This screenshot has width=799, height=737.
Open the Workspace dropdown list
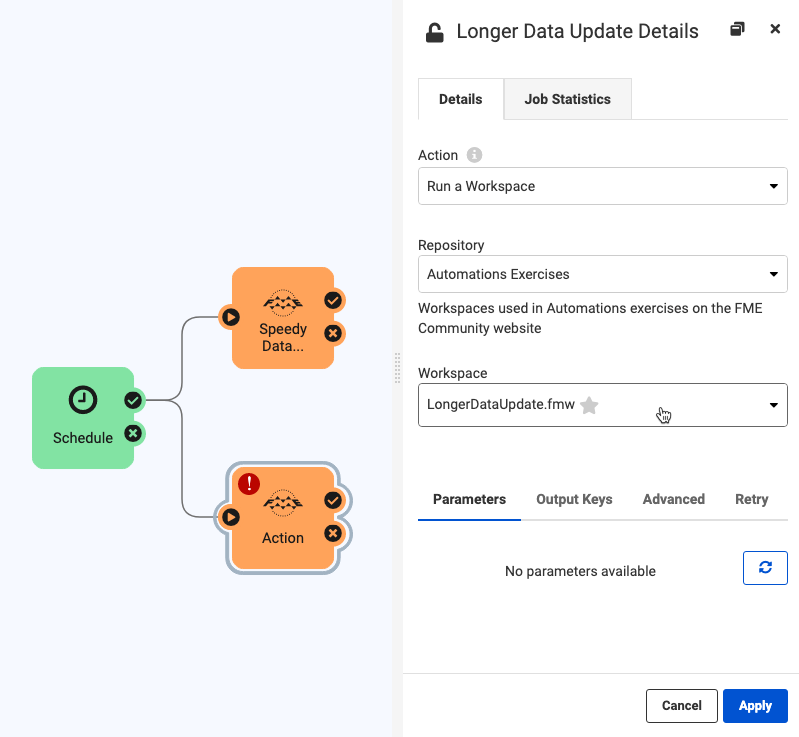pyautogui.click(x=772, y=405)
